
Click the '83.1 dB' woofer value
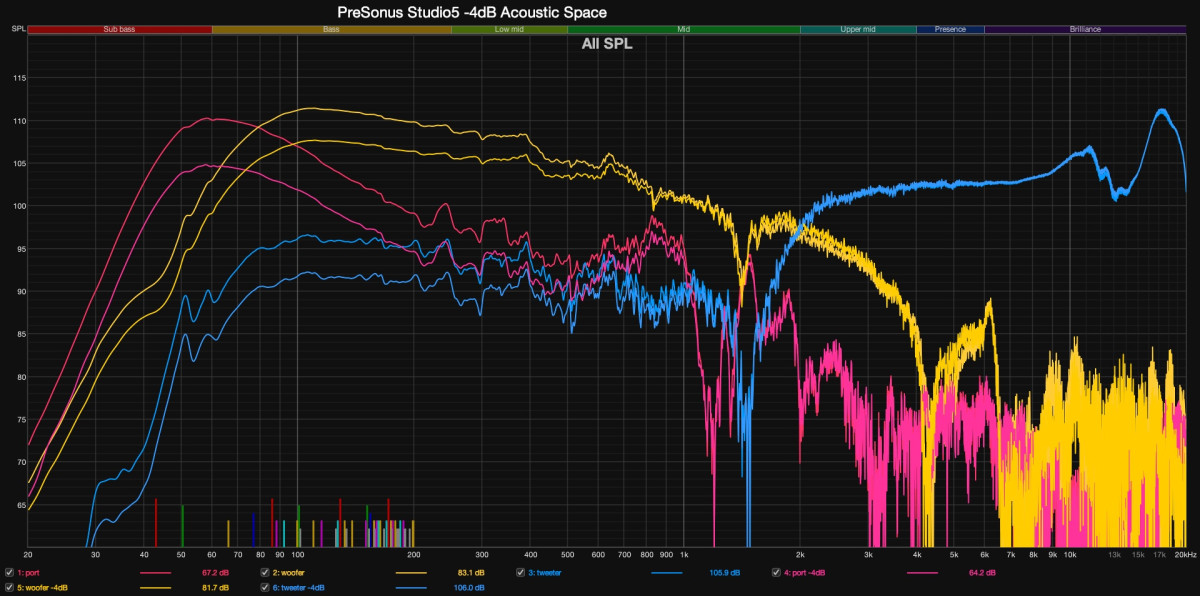pos(471,573)
